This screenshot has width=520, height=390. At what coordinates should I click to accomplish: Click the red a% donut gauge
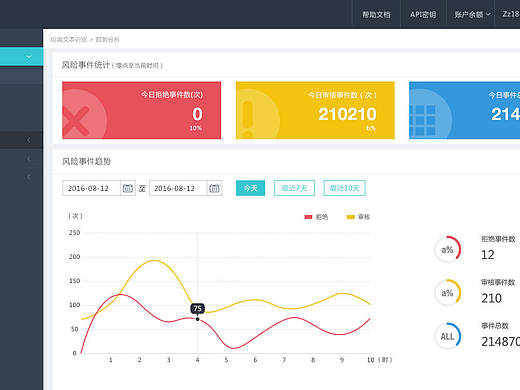(448, 249)
